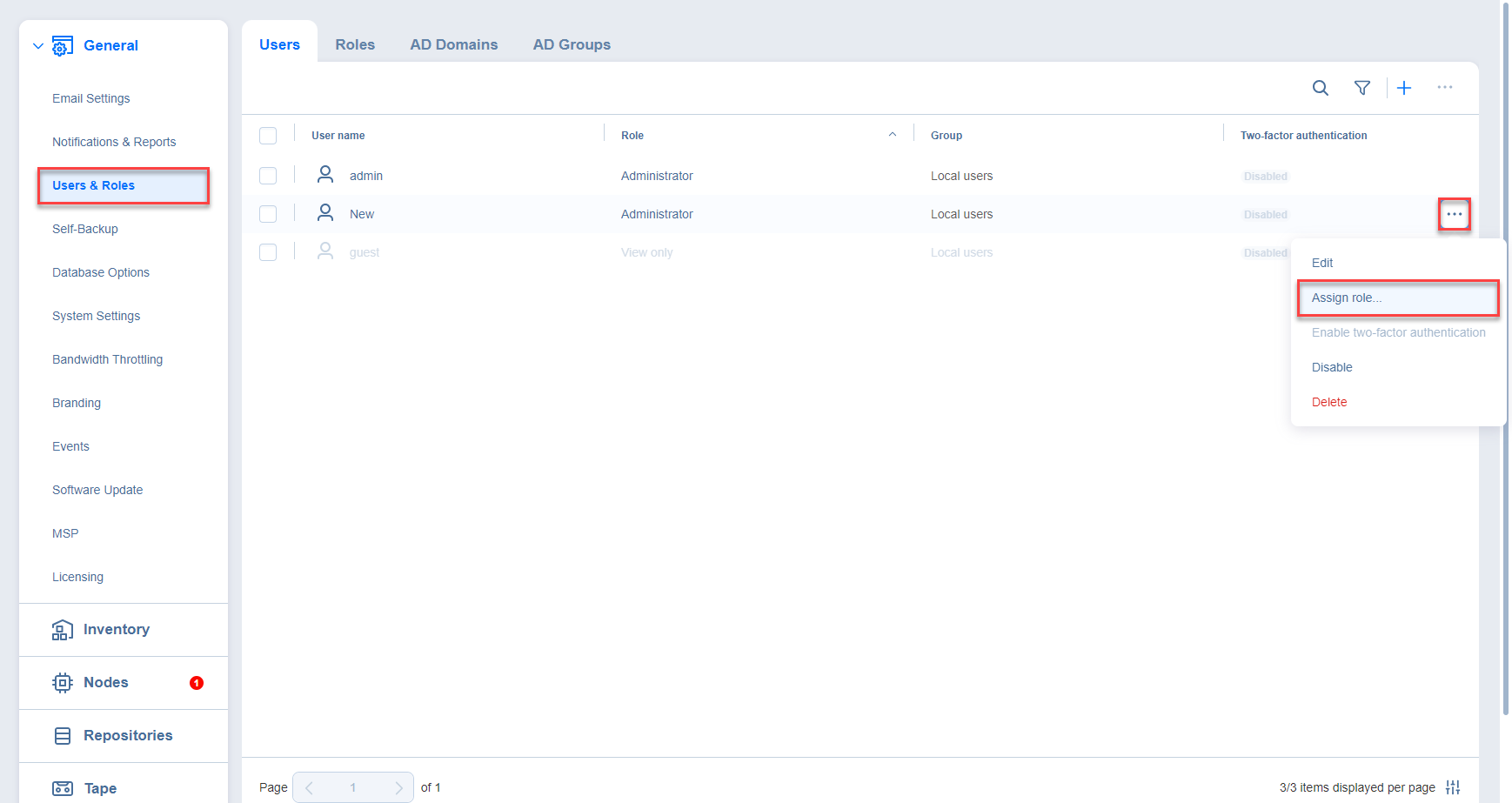Click the search magnifier icon

pos(1320,88)
